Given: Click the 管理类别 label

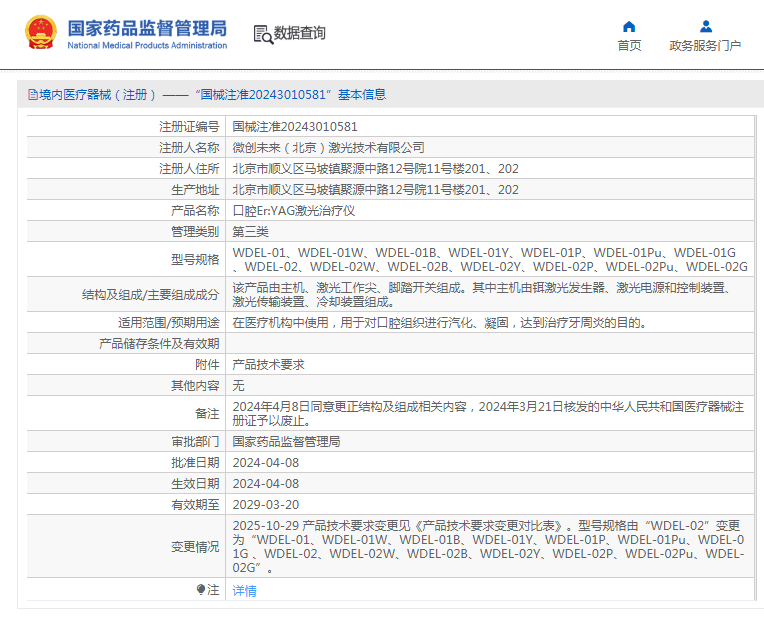Looking at the screenshot, I should pos(195,231).
